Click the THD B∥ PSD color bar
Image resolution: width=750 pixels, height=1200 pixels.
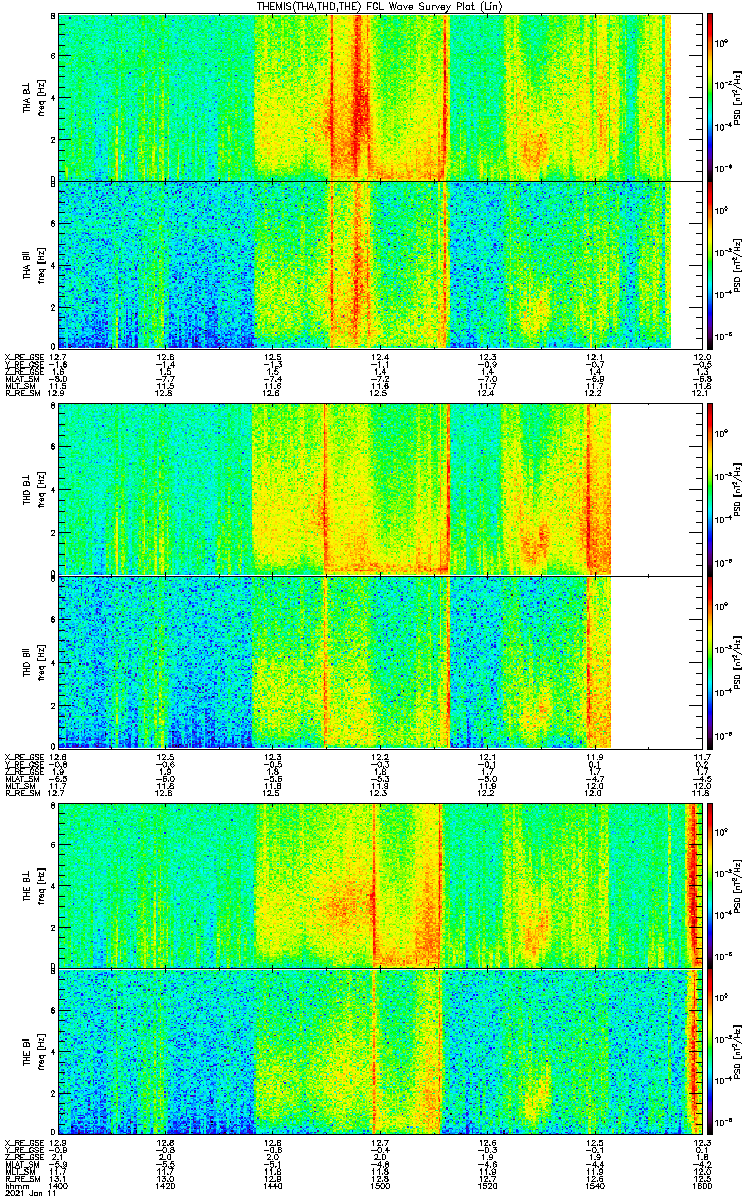pyautogui.click(x=710, y=662)
